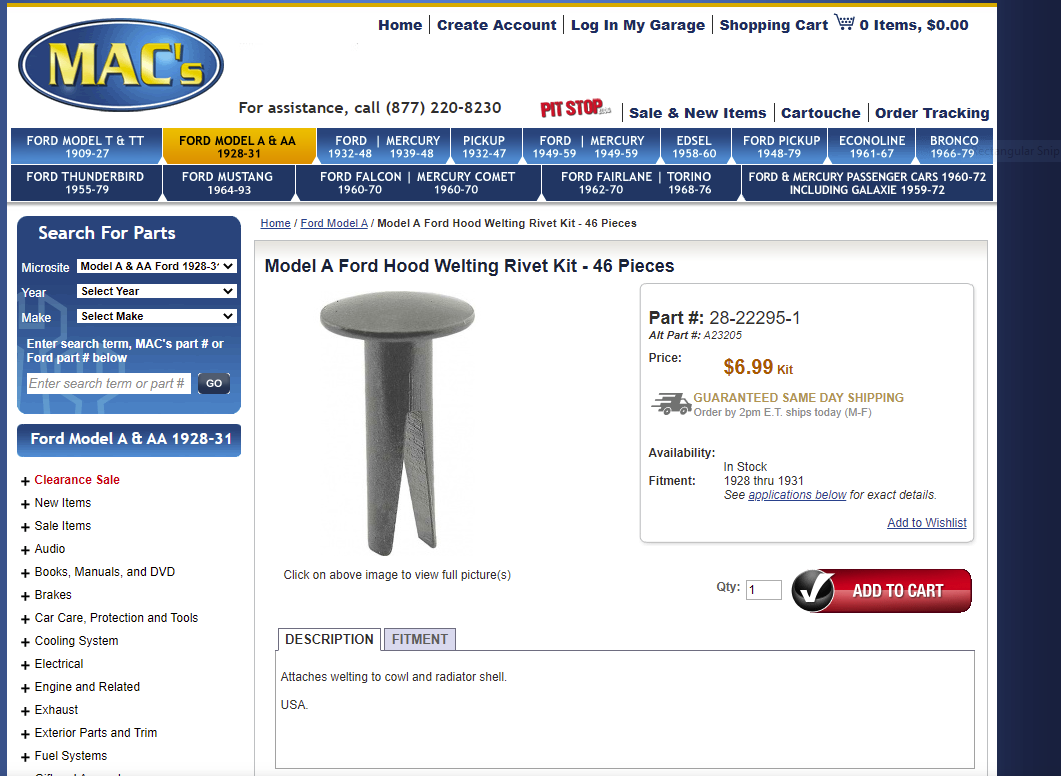Screen dimensions: 1061x776
Task: Open Ford Mustang 1964-93 menu
Action: click(228, 183)
